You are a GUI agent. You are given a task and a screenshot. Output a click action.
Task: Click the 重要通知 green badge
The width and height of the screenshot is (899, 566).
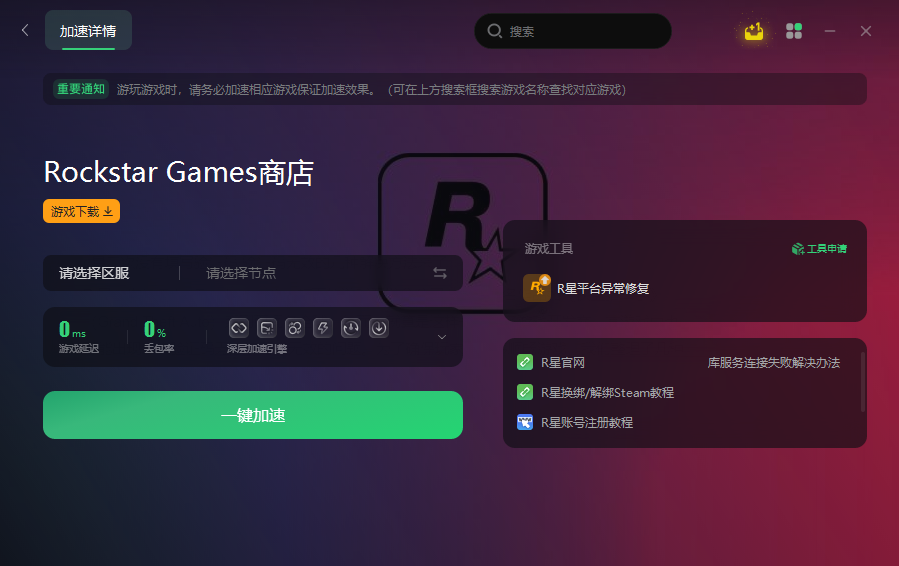[81, 89]
